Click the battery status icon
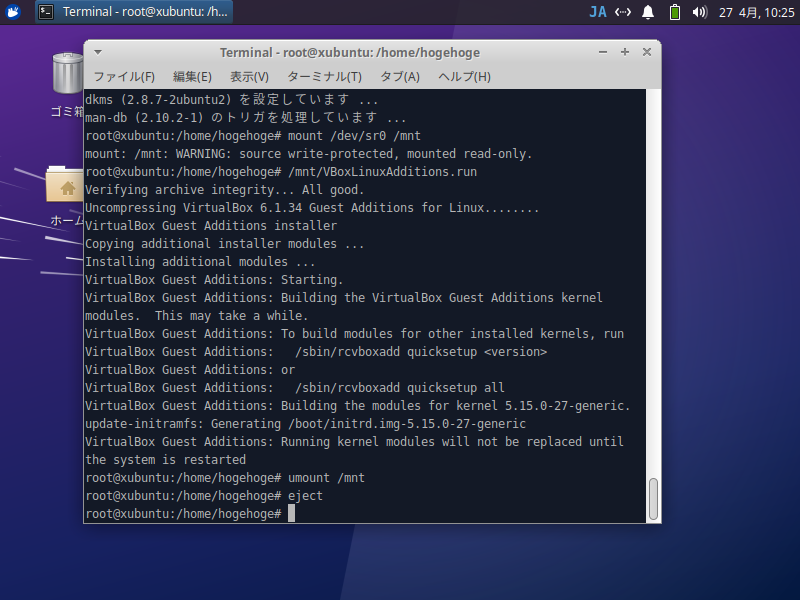The image size is (800, 600). click(x=674, y=12)
